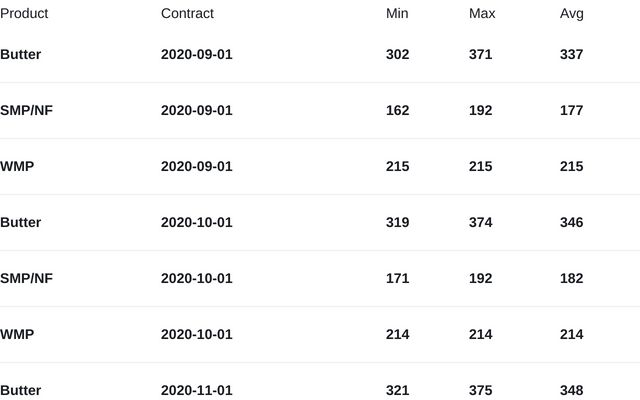Select Butter in the 2020-10-01 row

pos(21,223)
